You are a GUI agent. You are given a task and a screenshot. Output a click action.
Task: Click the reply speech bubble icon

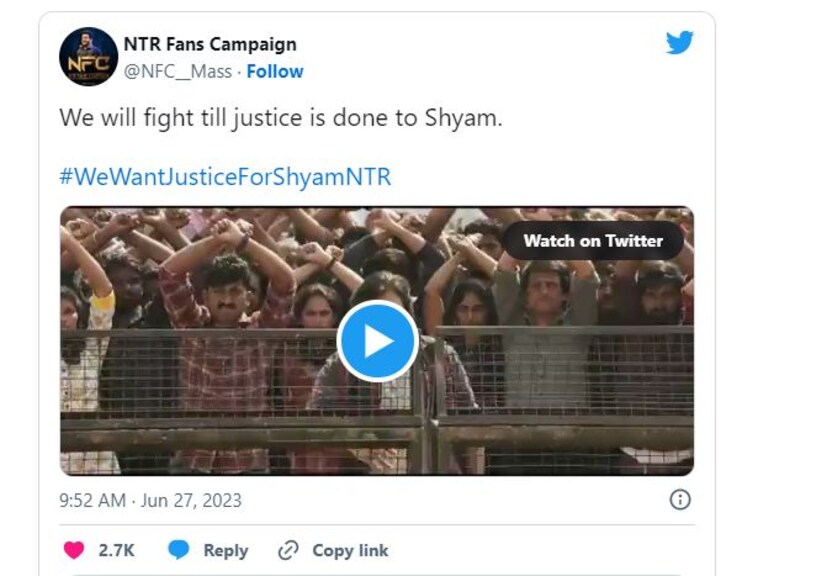179,550
